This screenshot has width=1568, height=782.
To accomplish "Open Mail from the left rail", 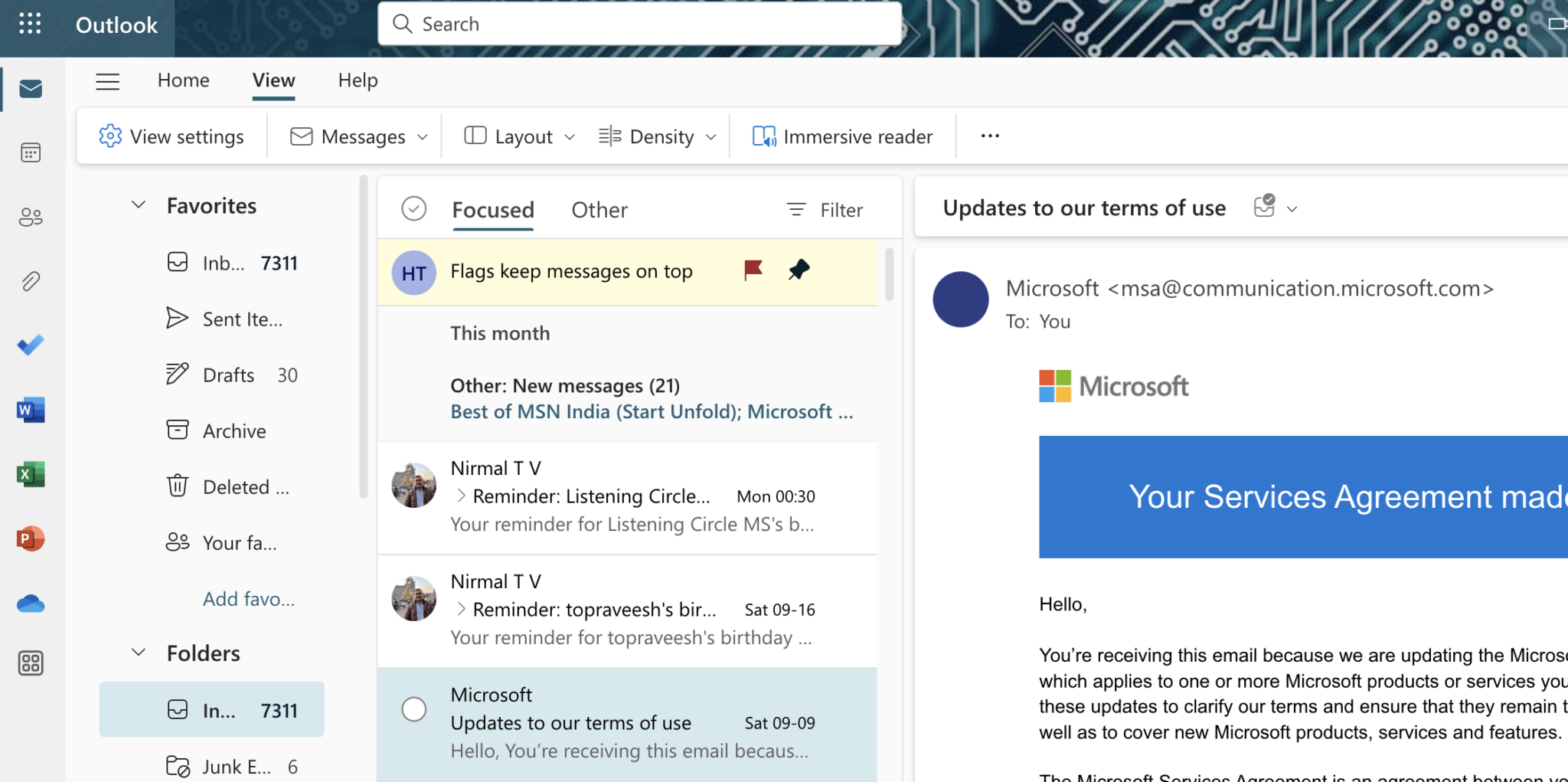I will click(x=31, y=89).
